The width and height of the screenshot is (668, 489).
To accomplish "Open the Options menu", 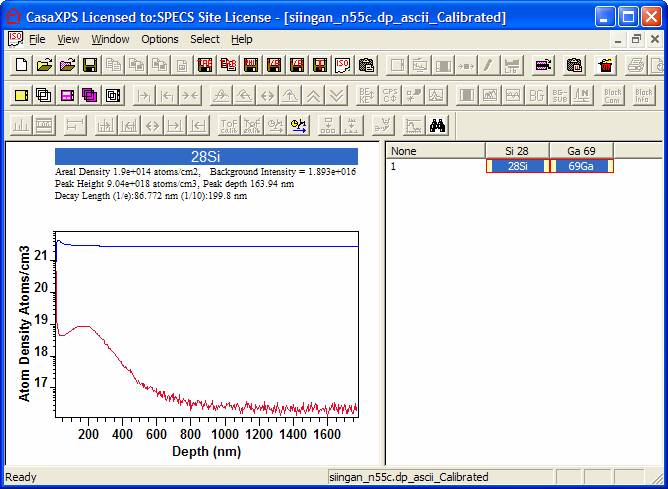I will coord(159,39).
